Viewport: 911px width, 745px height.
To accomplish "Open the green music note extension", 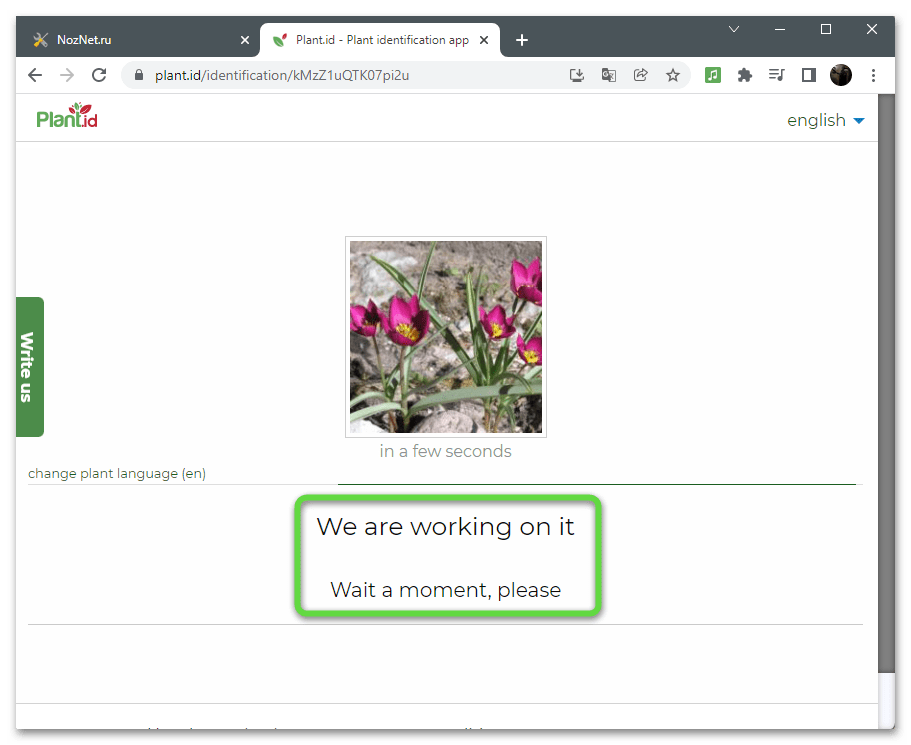I will [713, 75].
